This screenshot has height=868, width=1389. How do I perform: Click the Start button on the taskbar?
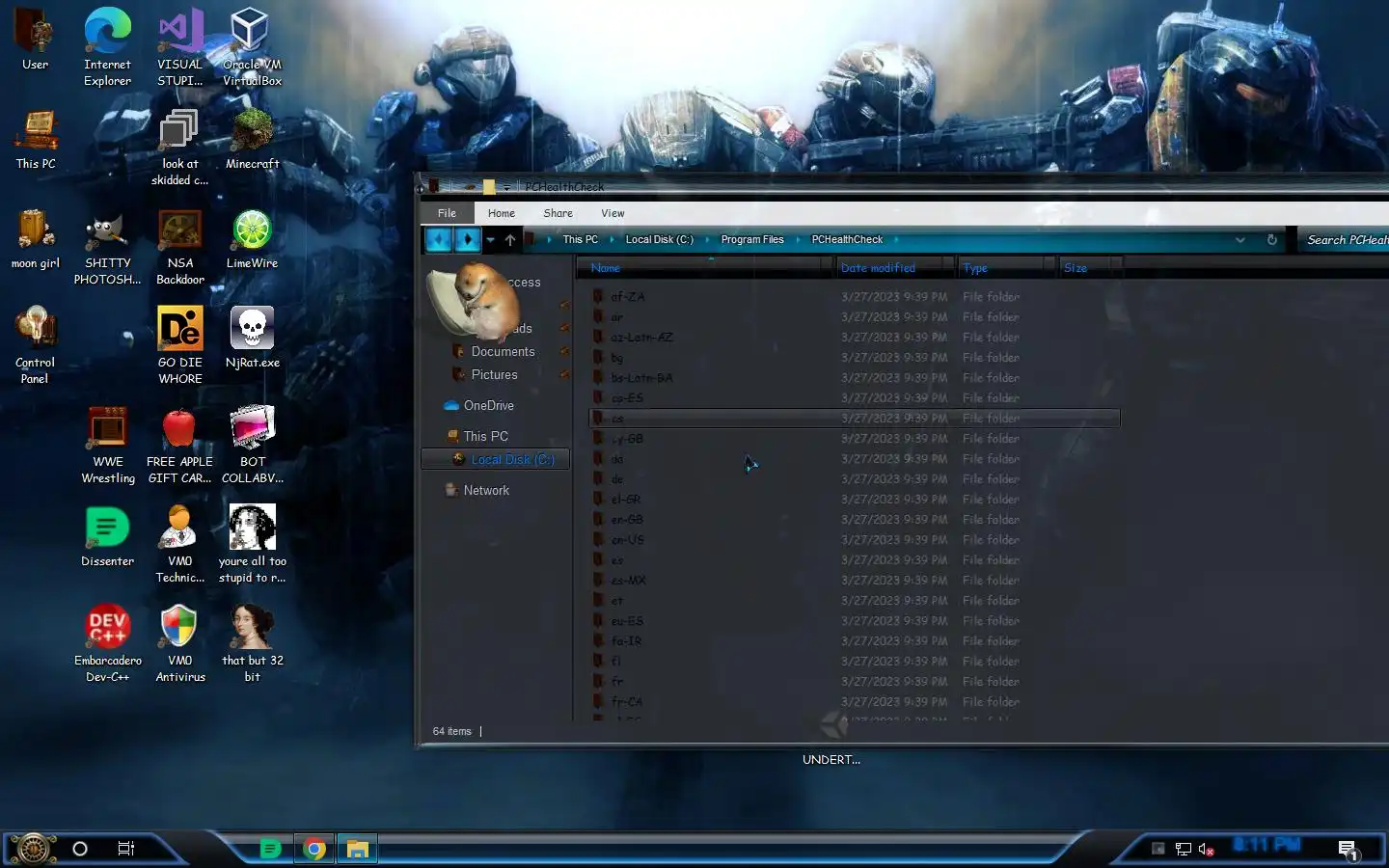coord(32,849)
